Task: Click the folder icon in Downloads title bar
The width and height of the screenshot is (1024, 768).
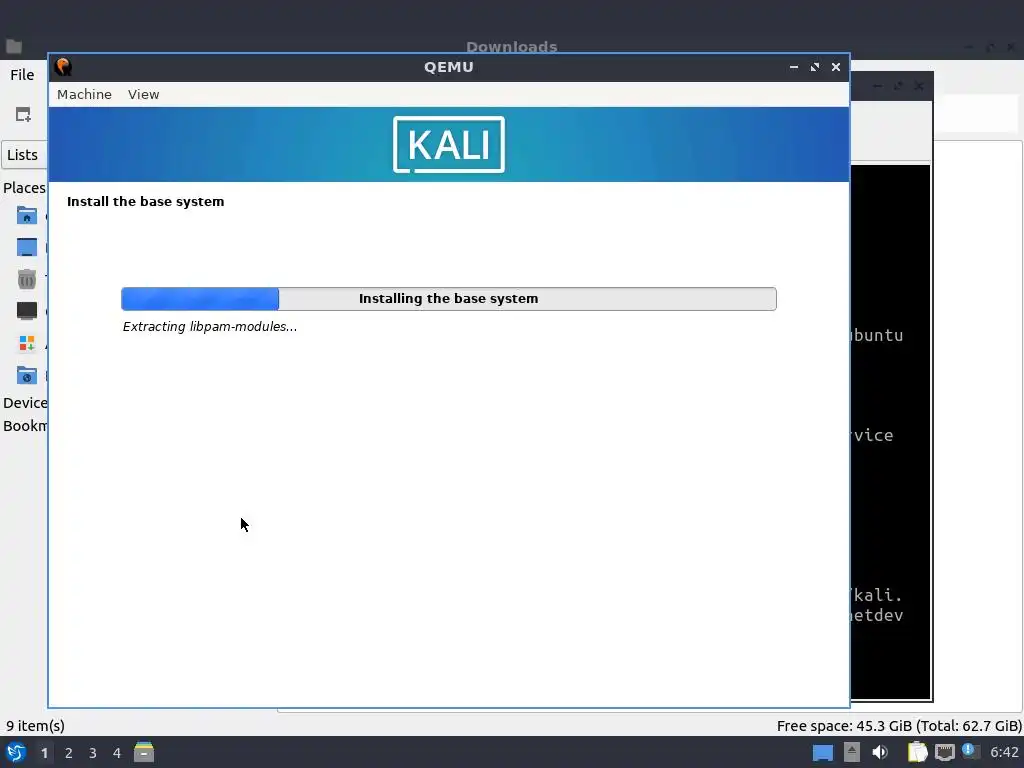Action: click(x=14, y=46)
